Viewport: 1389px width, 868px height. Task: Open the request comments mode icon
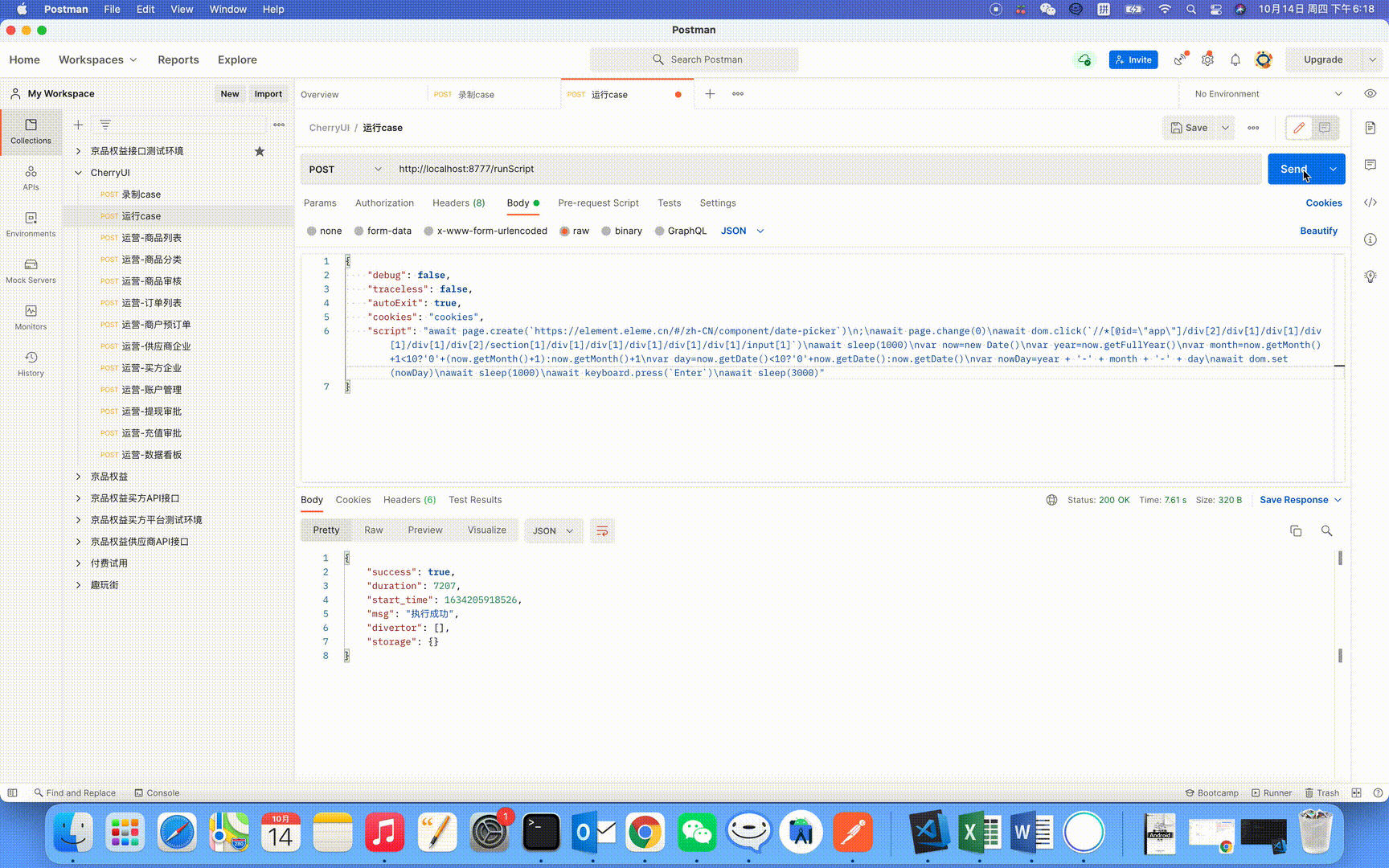point(1325,128)
